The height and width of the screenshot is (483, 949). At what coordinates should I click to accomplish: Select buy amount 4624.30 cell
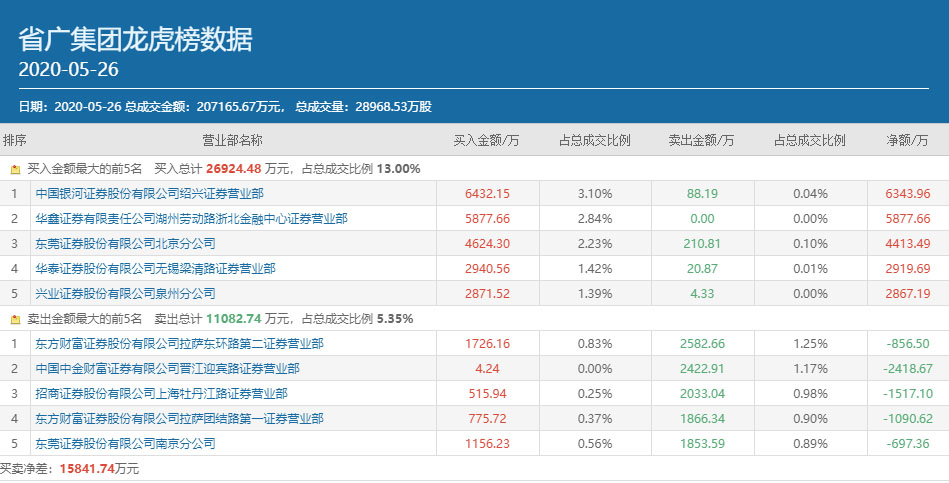point(487,244)
